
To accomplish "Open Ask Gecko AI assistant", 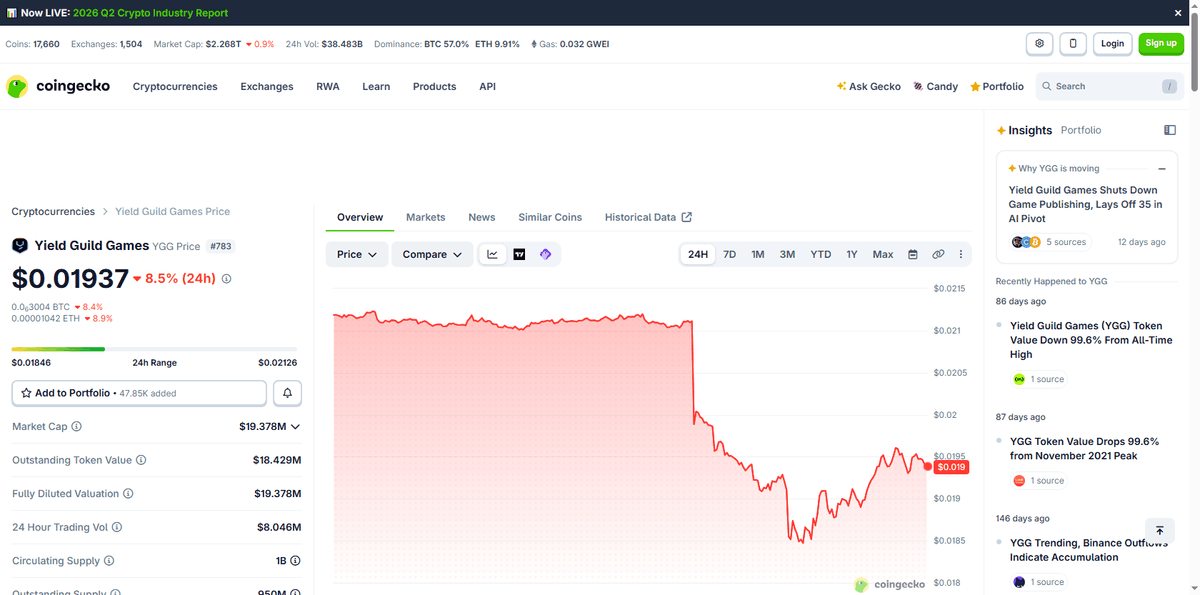I will 868,87.
